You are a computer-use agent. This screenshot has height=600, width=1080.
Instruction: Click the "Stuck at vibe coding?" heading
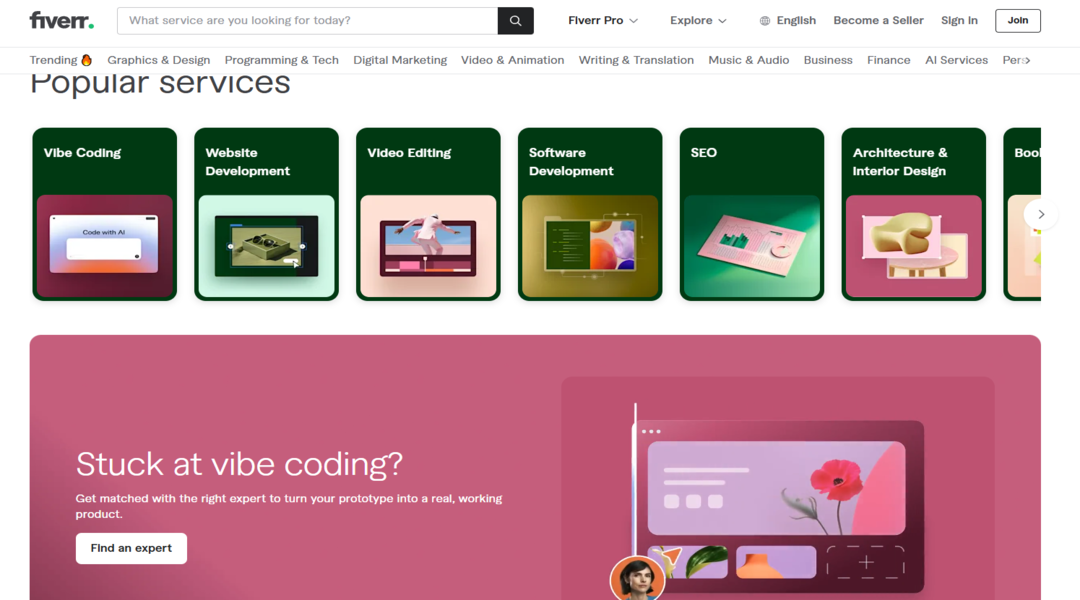(x=239, y=464)
